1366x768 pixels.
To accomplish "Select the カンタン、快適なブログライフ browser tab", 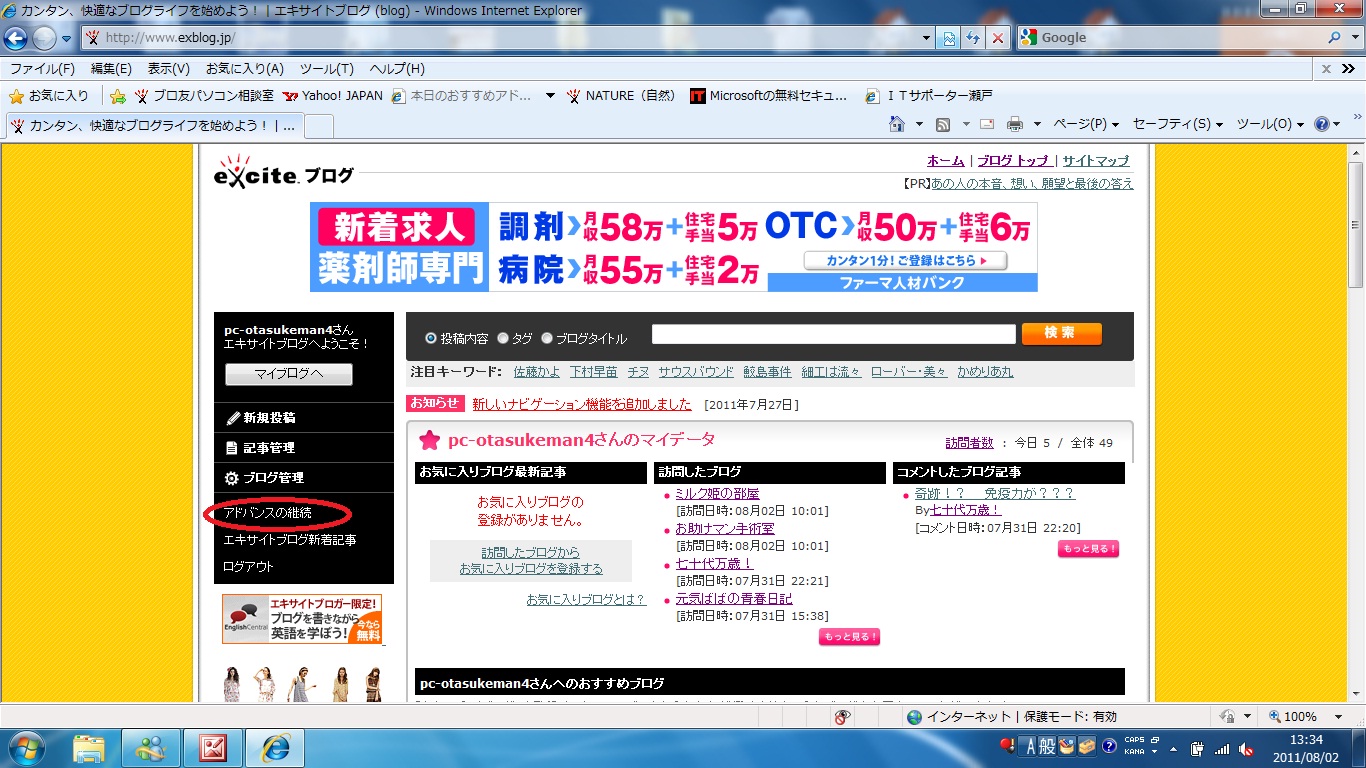I will [x=153, y=126].
